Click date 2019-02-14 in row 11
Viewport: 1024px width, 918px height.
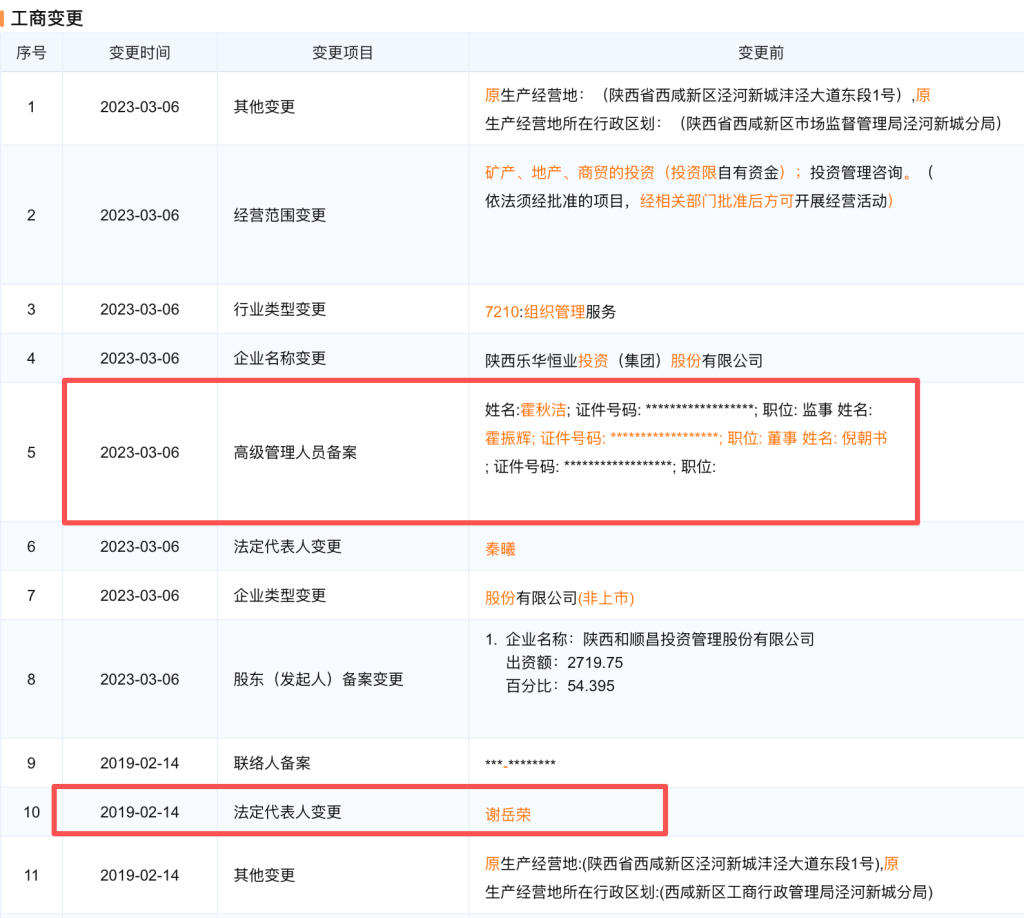(139, 876)
